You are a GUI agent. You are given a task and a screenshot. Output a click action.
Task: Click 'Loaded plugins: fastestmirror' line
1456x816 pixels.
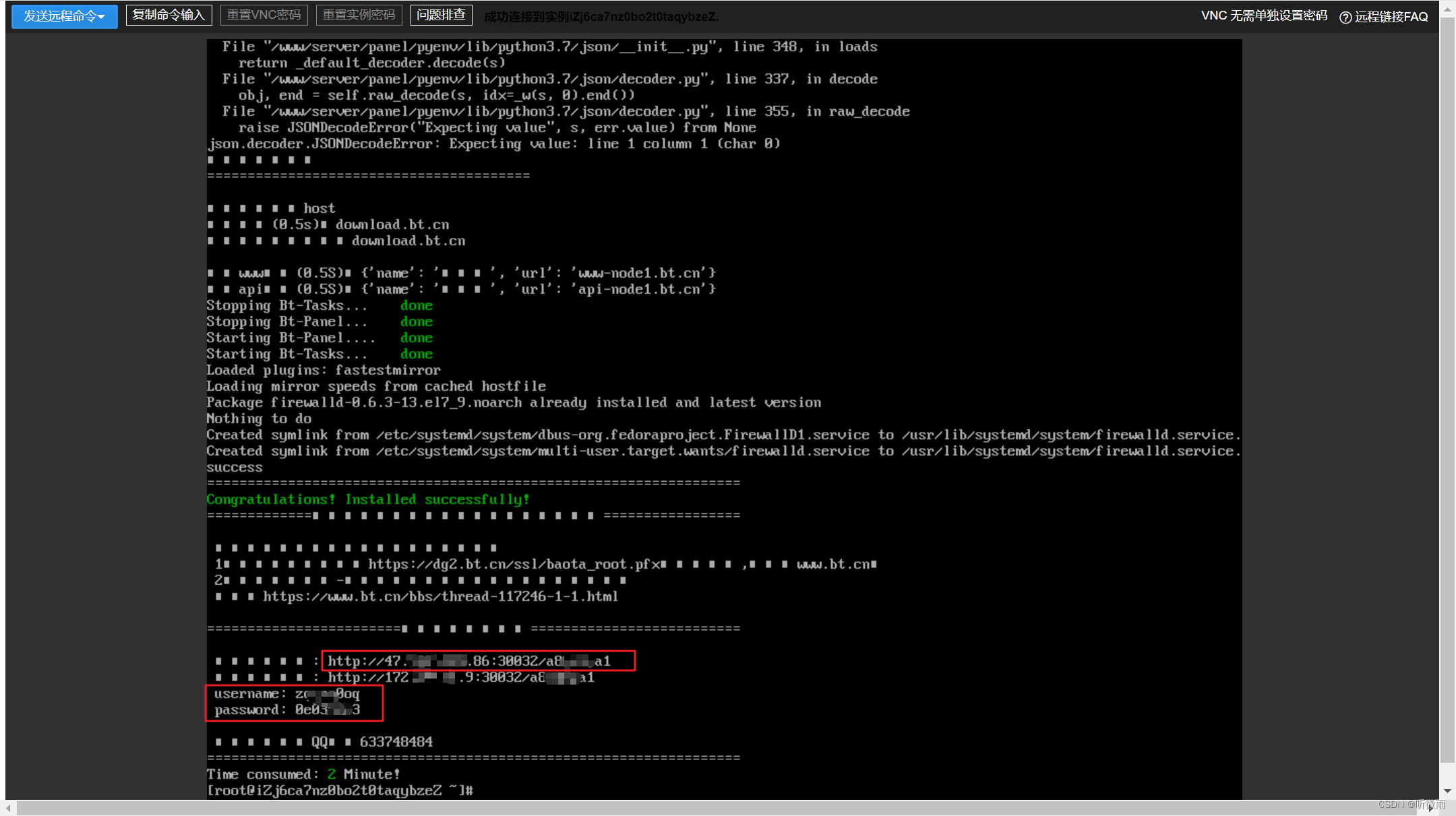click(x=324, y=370)
